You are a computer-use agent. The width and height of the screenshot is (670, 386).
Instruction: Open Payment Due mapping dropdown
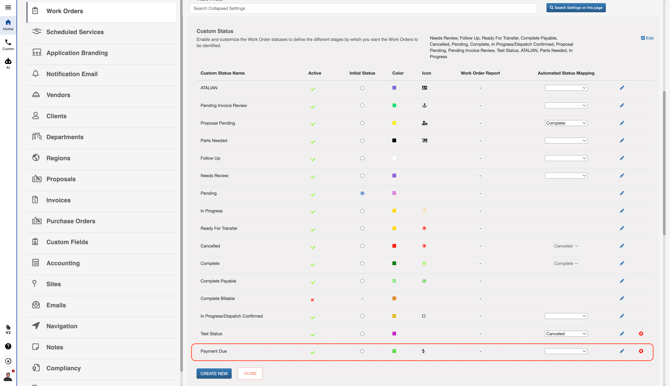pos(566,351)
